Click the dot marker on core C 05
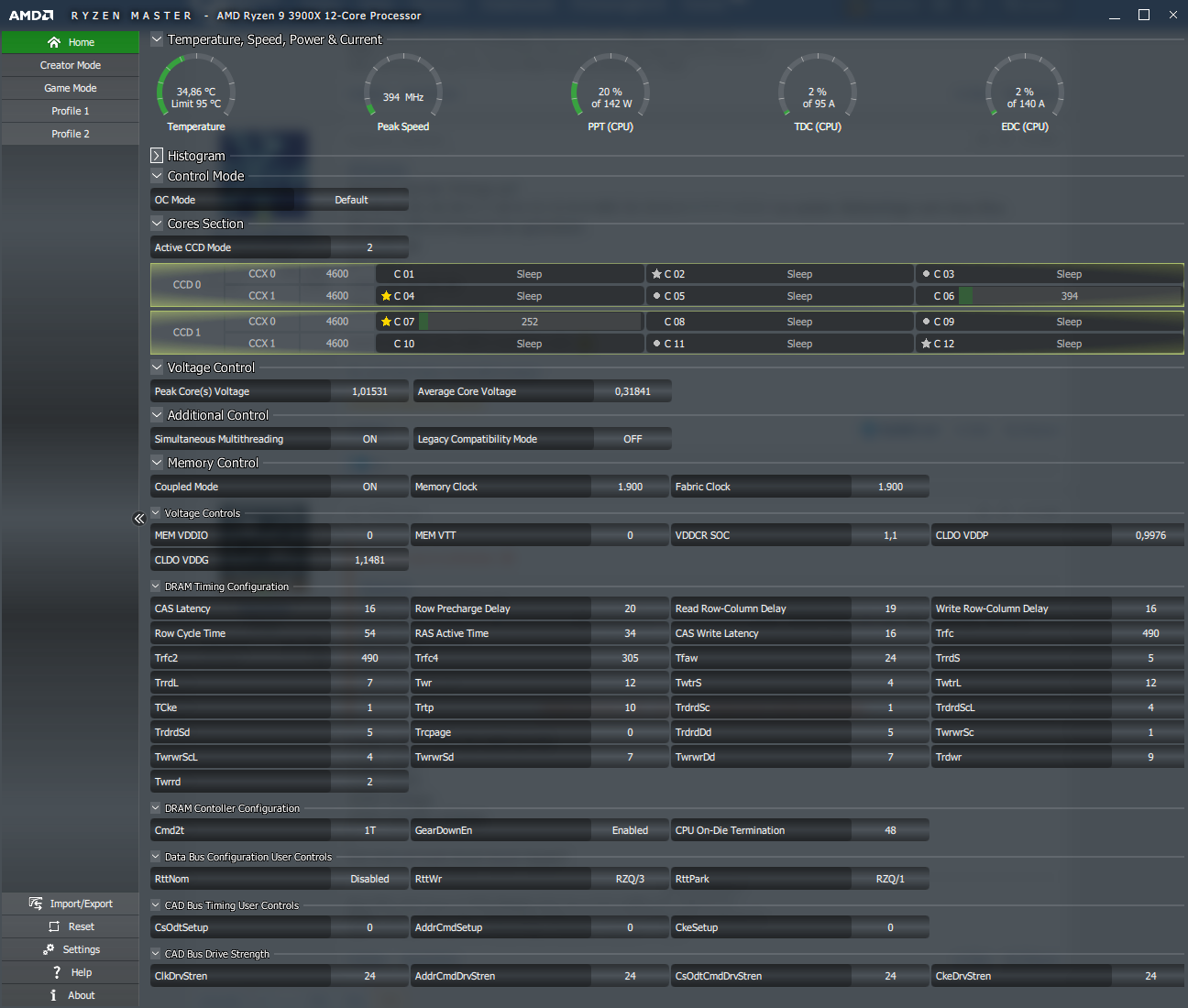 (656, 296)
